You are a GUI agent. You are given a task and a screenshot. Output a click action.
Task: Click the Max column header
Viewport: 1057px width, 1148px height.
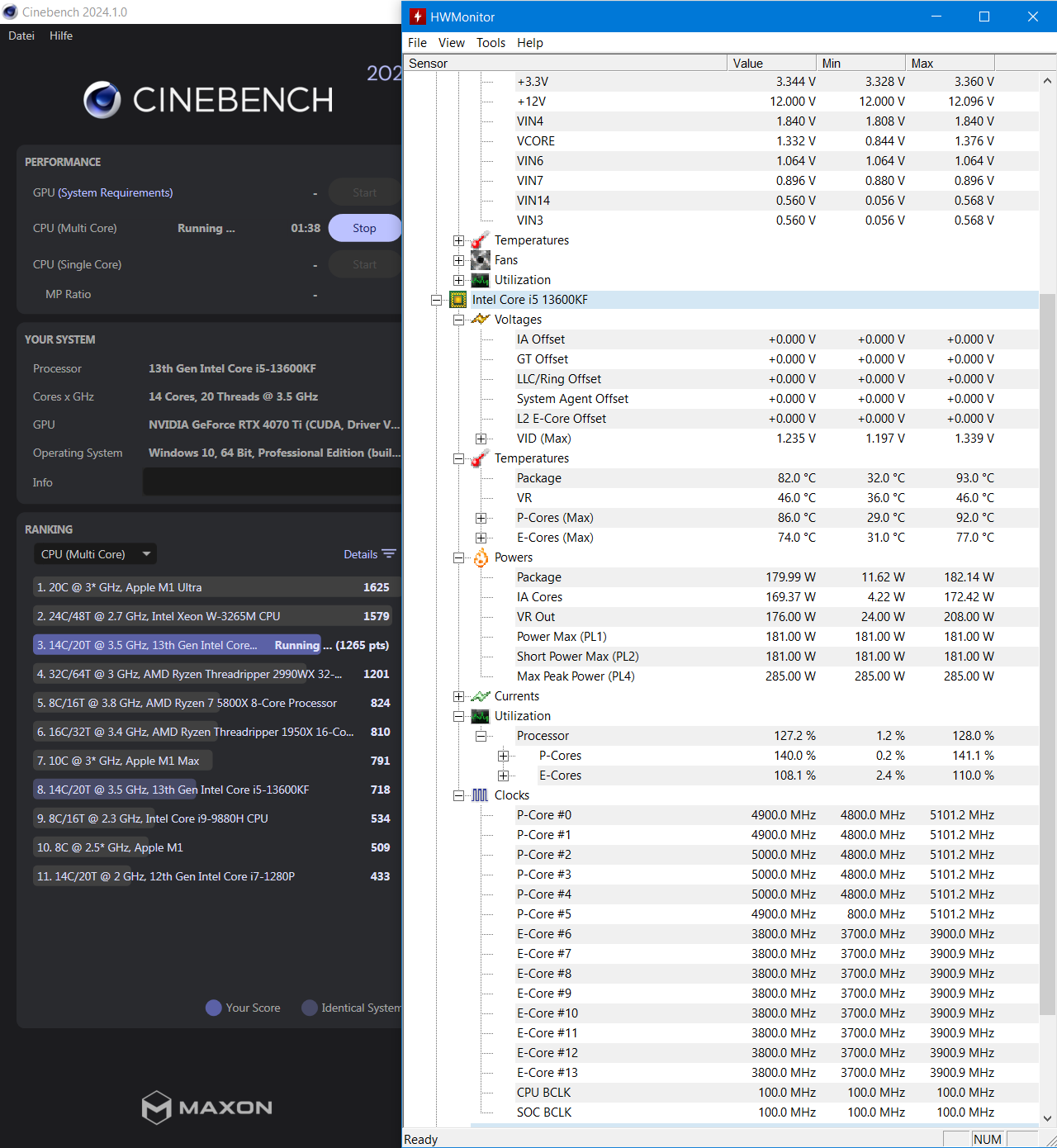click(950, 64)
